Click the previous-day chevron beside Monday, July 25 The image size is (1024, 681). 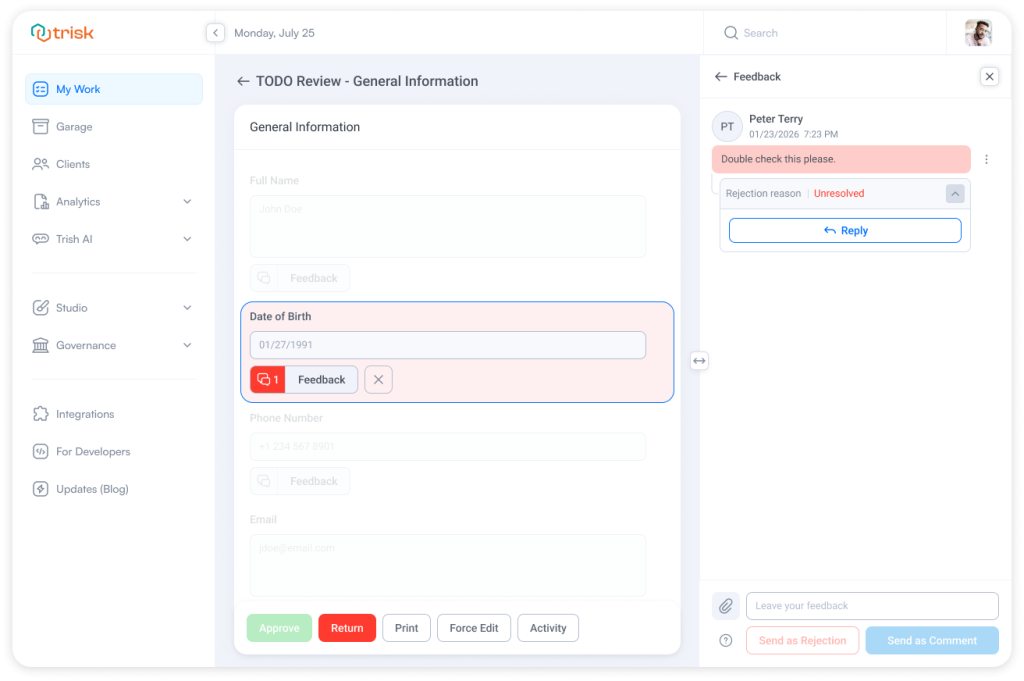pos(215,32)
